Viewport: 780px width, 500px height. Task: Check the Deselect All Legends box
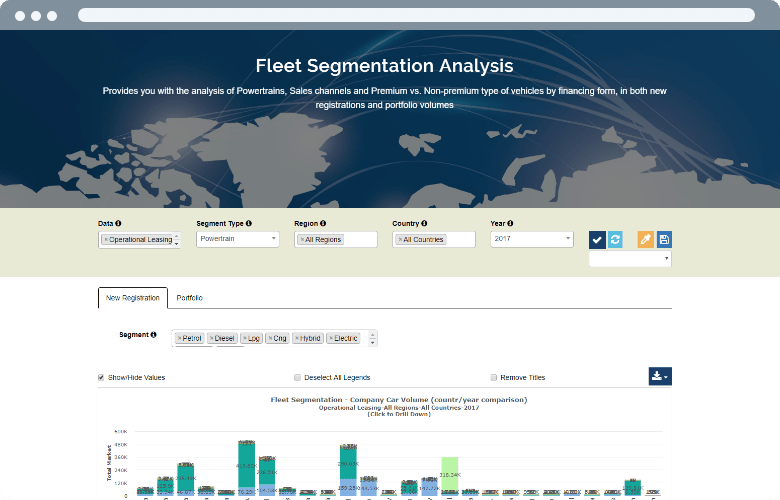tap(297, 378)
